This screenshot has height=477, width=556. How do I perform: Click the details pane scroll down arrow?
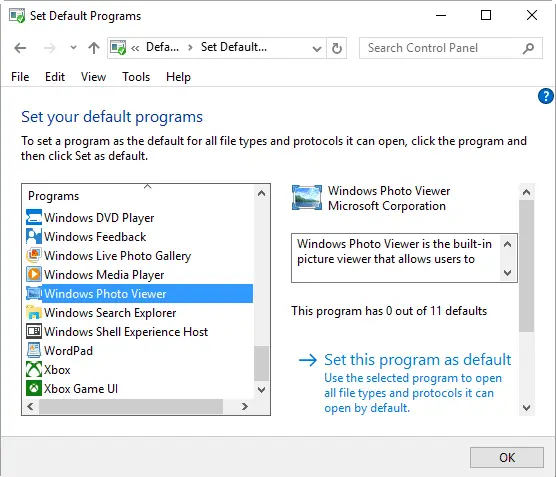(526, 408)
